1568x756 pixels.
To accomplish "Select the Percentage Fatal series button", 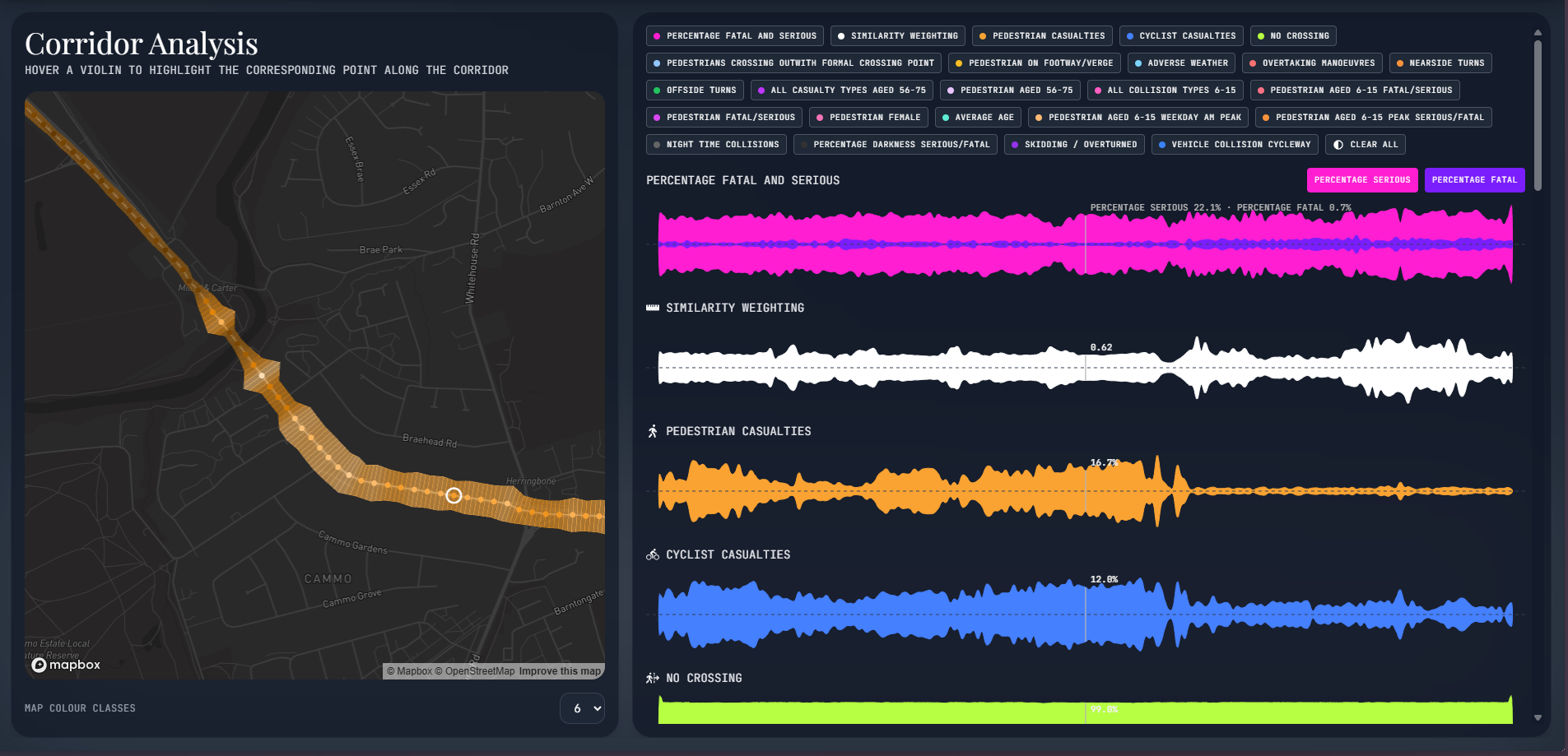I will point(1473,180).
